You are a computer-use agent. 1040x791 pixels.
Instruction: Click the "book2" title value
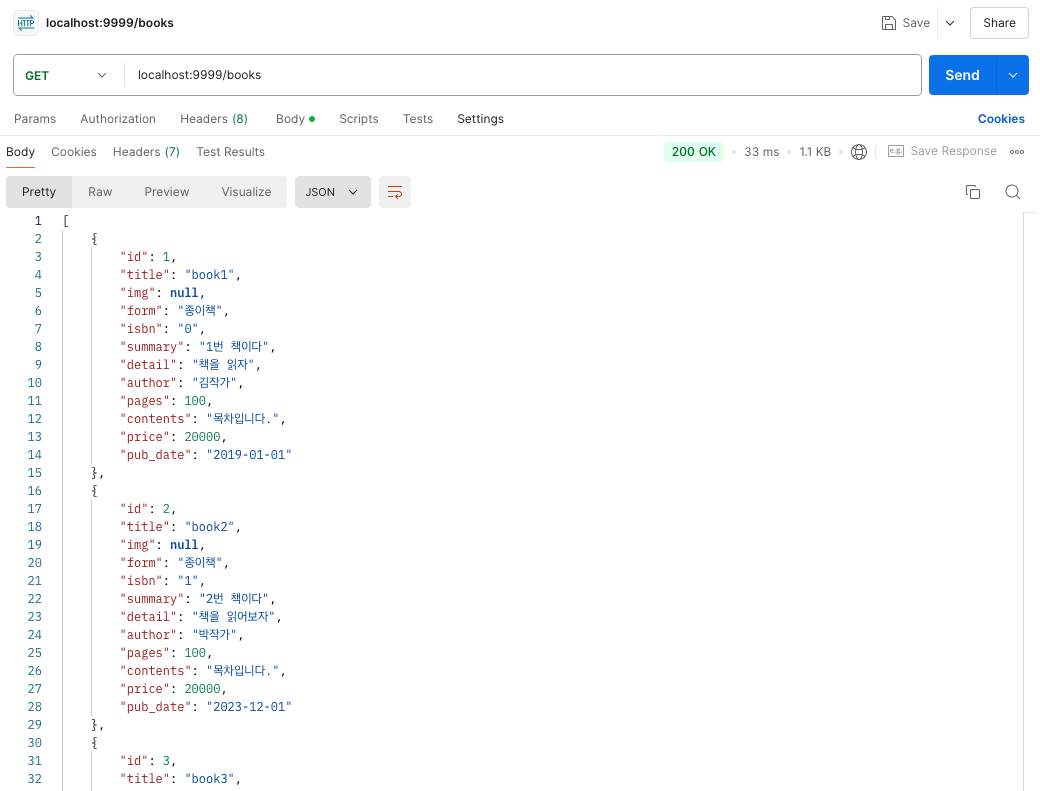click(x=210, y=526)
